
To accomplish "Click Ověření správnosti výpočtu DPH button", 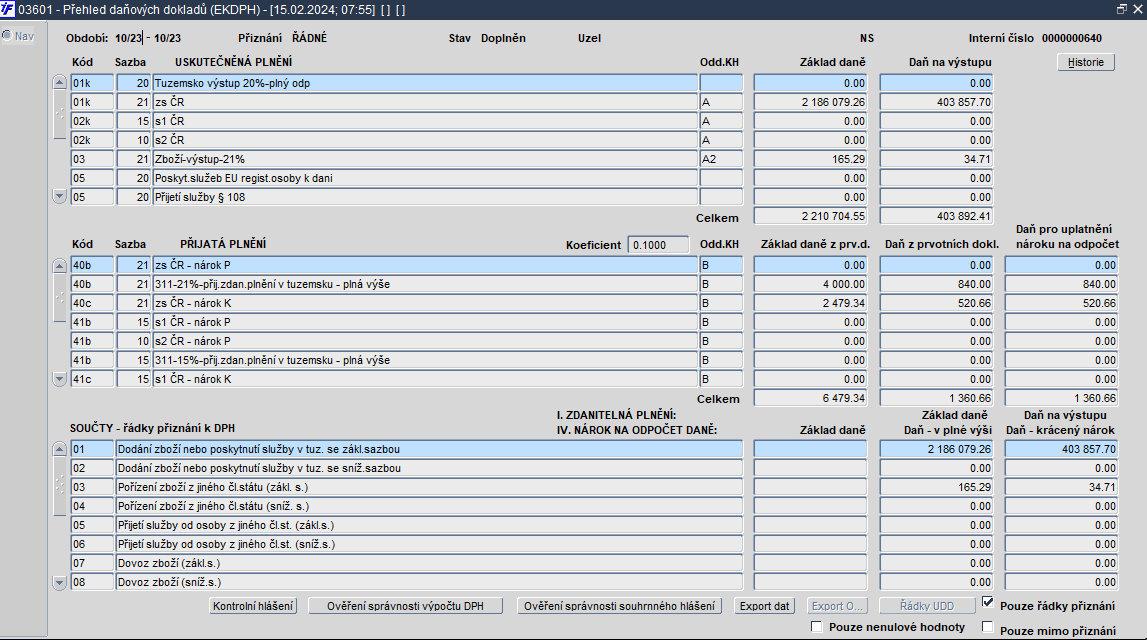I will tap(405, 606).
